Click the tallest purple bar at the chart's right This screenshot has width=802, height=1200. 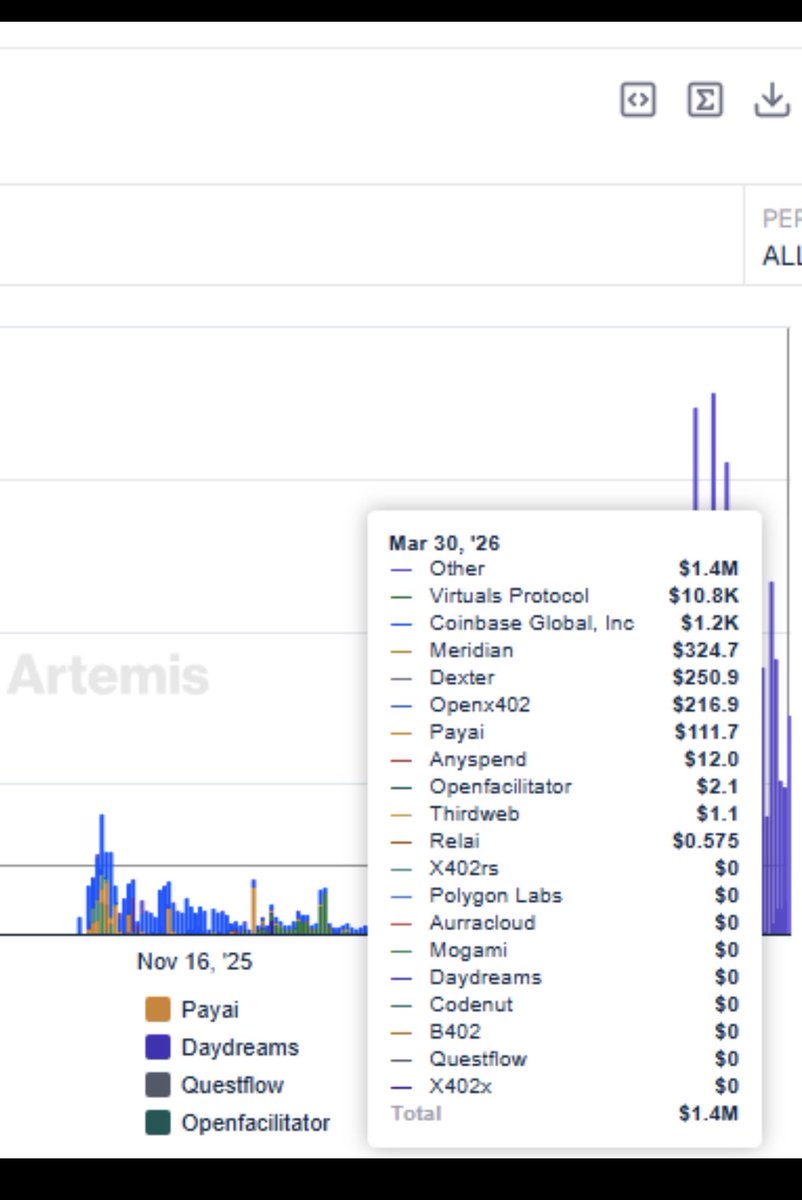[x=713, y=452]
